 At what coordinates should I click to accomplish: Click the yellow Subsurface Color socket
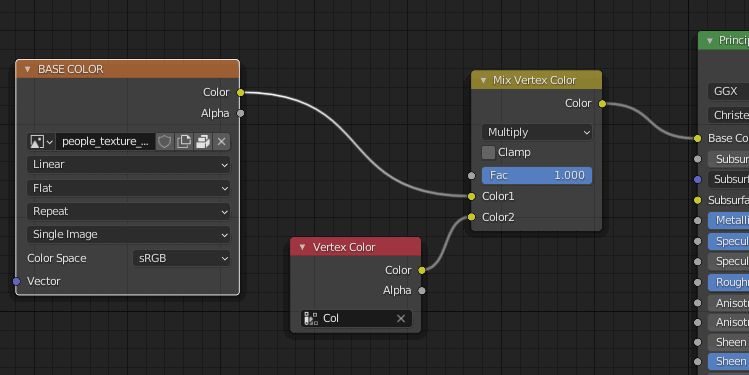(x=697, y=200)
